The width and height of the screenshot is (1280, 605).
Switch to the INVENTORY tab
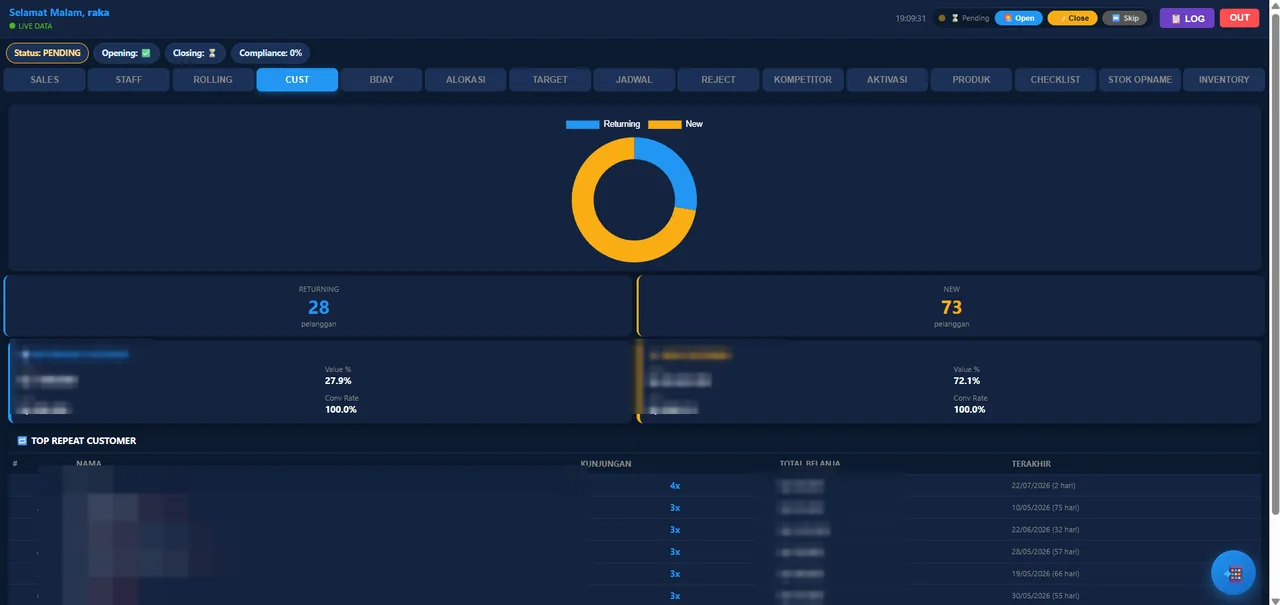1224,80
